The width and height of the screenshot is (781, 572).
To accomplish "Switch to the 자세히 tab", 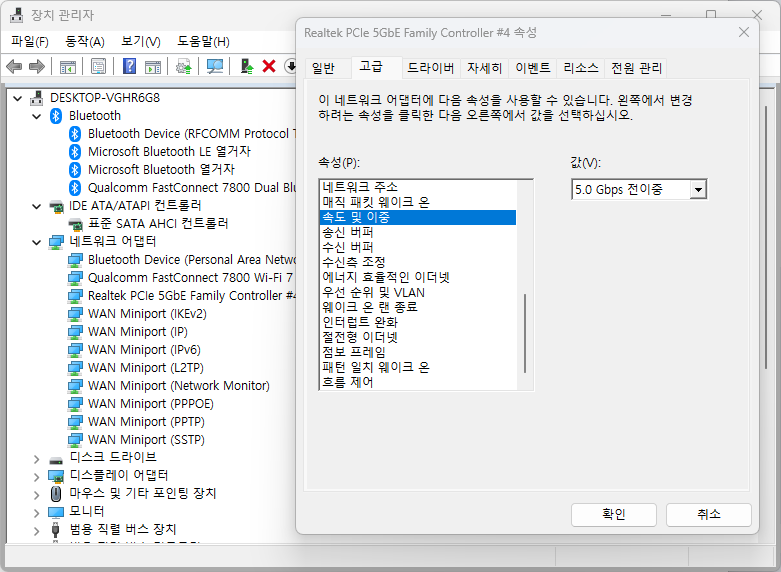I will tap(485, 68).
